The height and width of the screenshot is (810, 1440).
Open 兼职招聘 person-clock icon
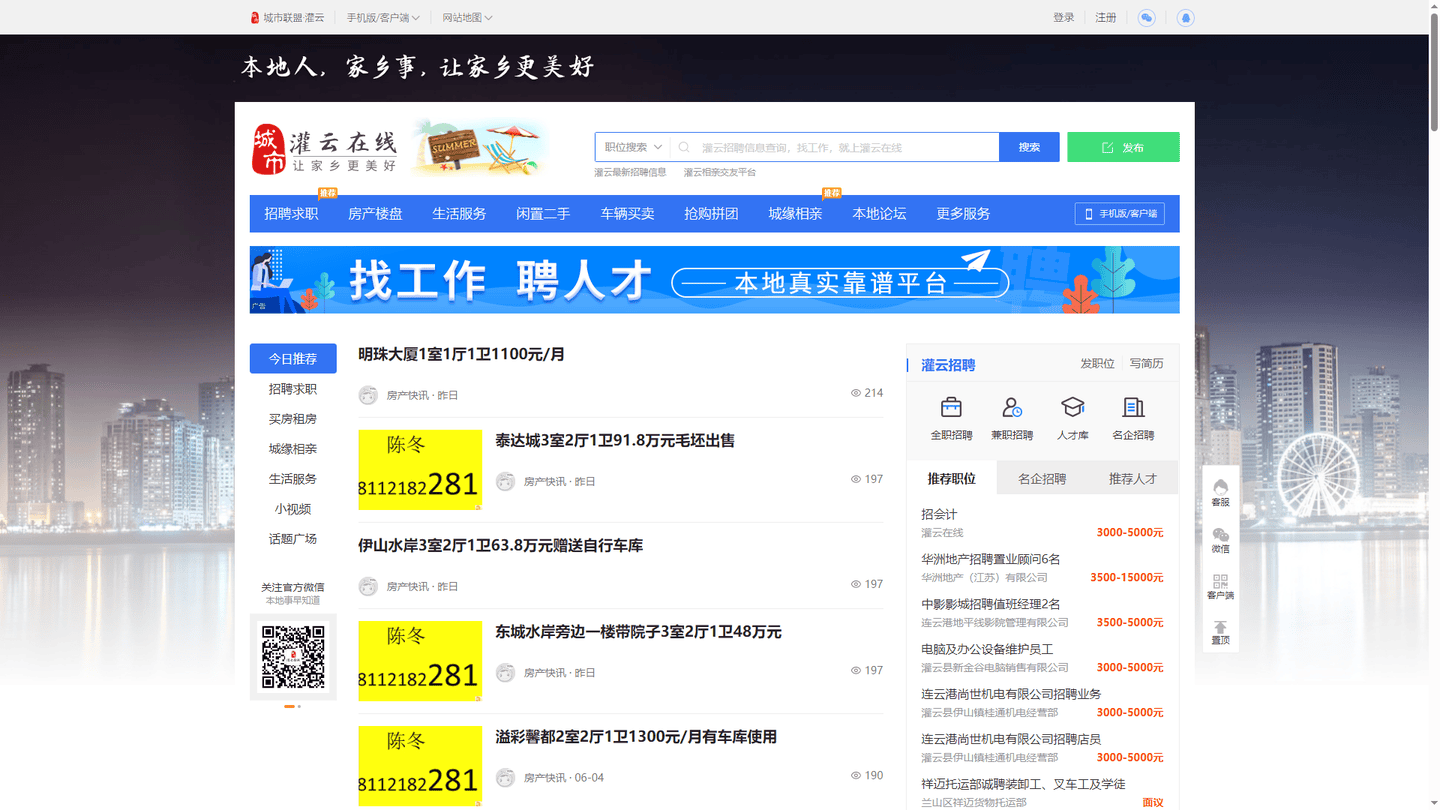1012,408
